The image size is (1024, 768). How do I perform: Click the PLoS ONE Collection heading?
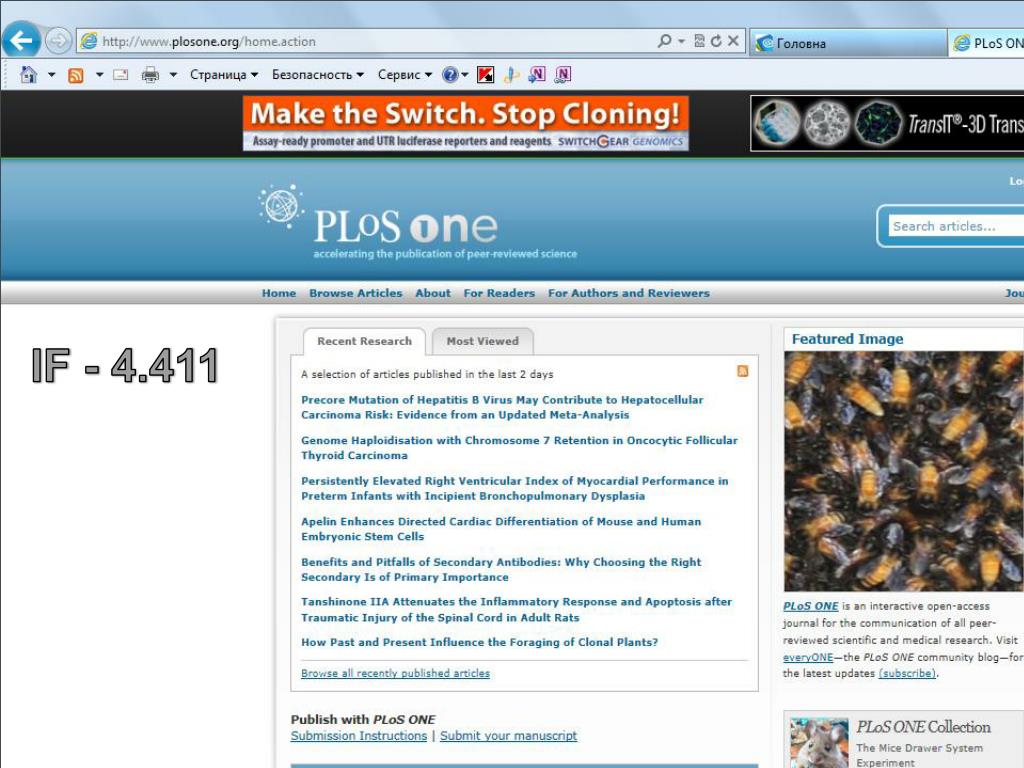(x=923, y=727)
